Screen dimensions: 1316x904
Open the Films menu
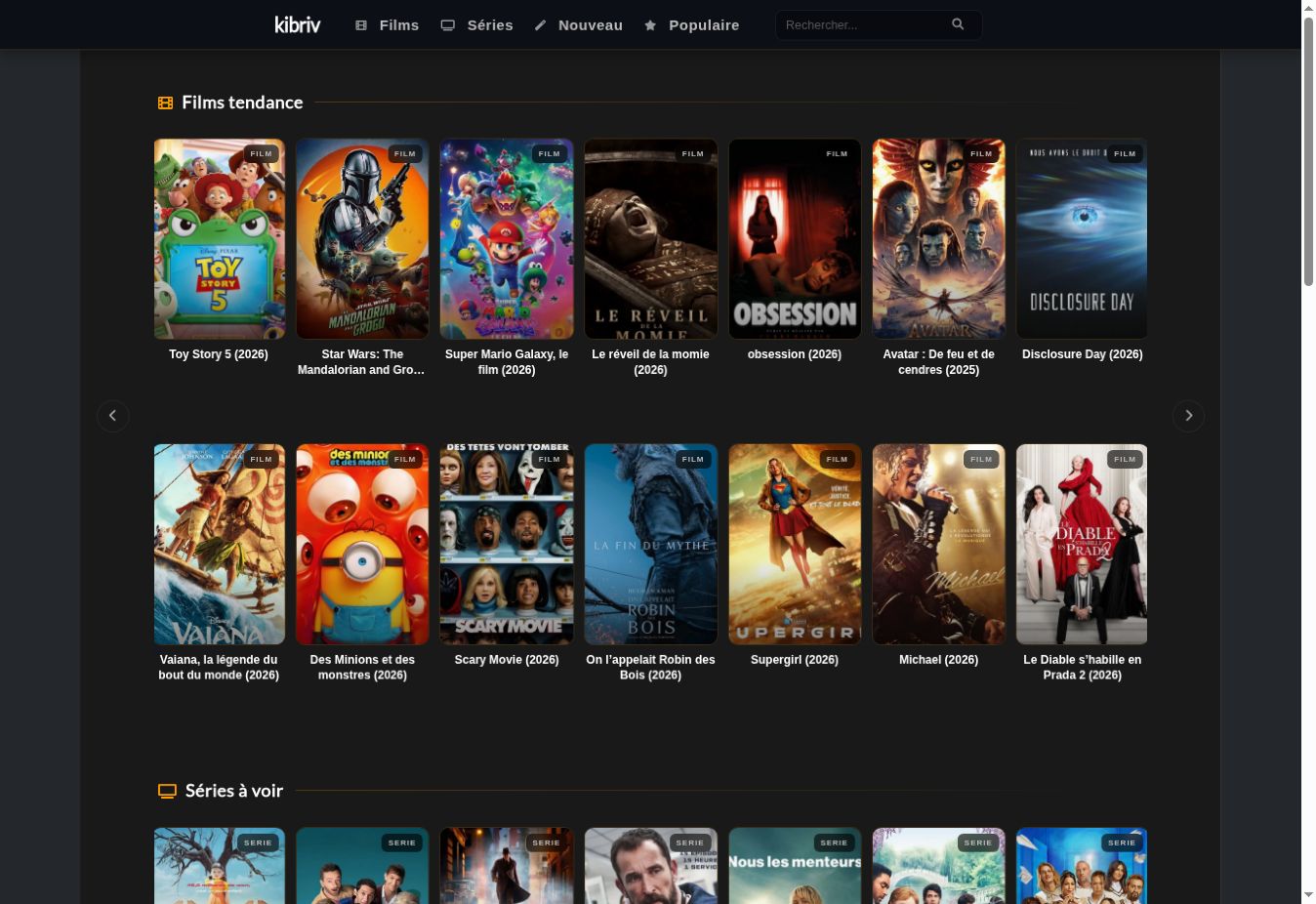pyautogui.click(x=387, y=25)
